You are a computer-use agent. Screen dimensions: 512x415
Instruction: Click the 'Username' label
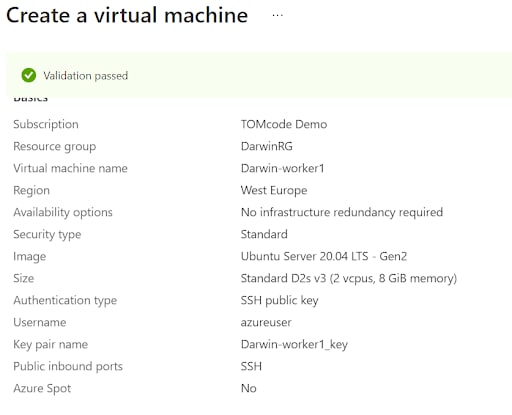point(40,322)
